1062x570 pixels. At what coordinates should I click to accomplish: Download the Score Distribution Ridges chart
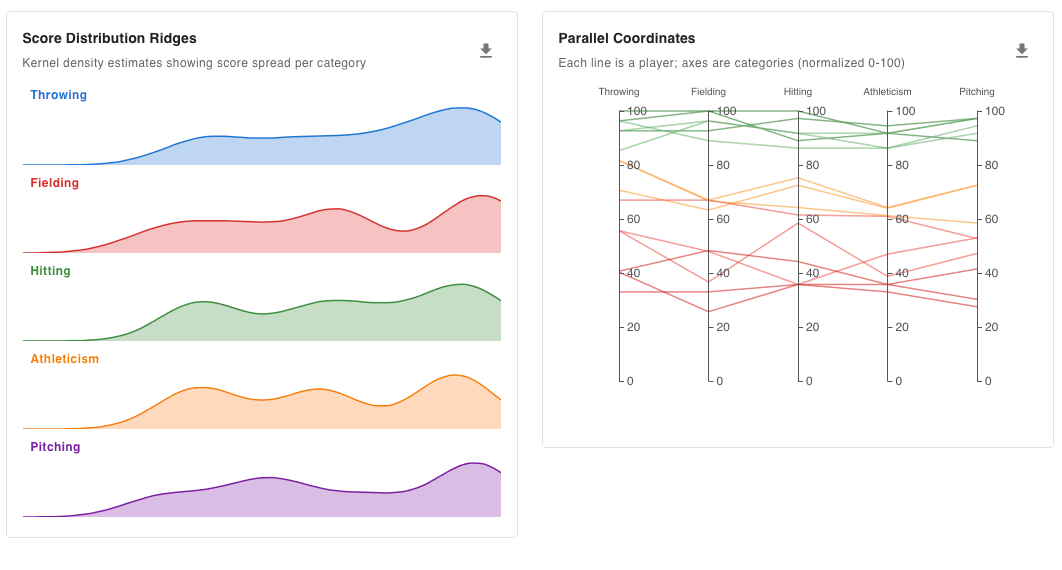point(486,51)
